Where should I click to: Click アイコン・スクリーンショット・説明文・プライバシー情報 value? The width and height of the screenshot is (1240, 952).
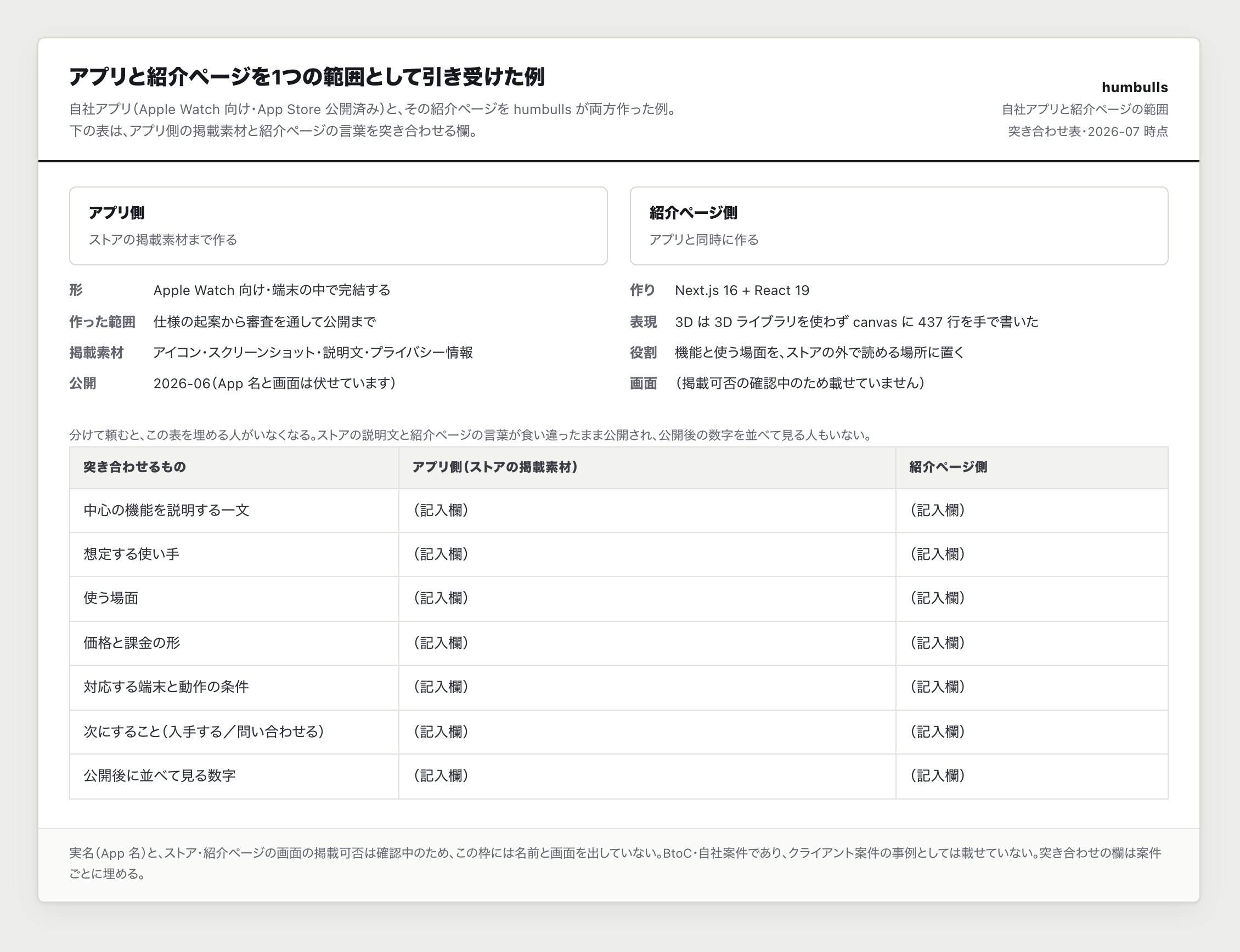313,353
